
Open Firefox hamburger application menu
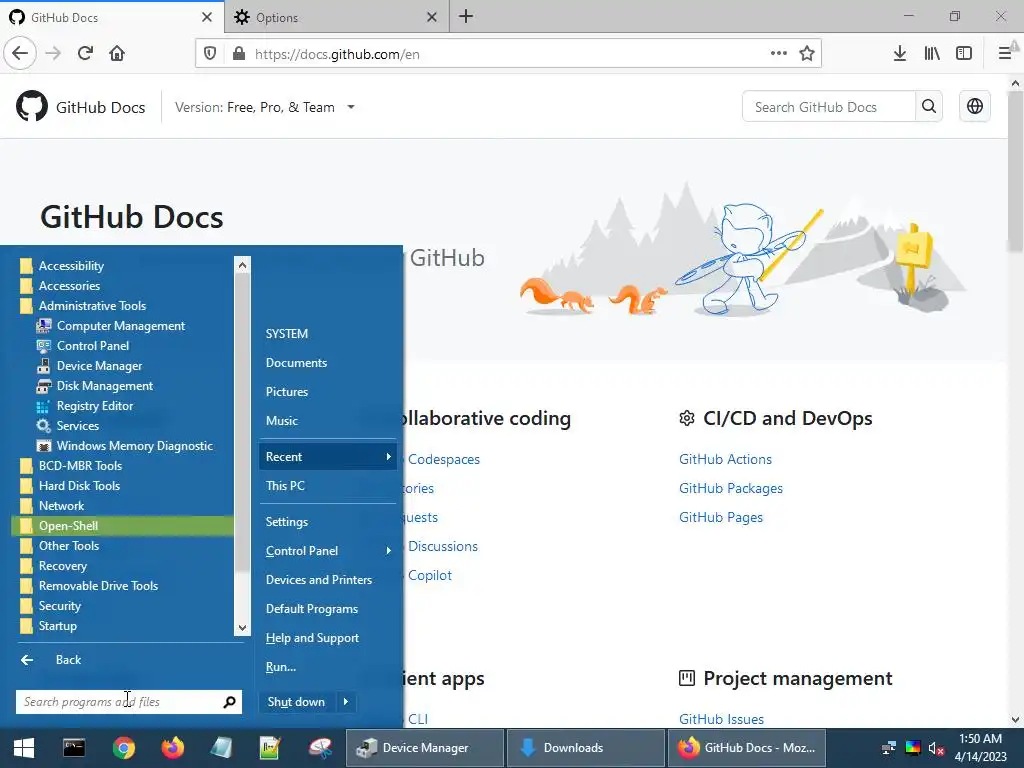[1004, 54]
